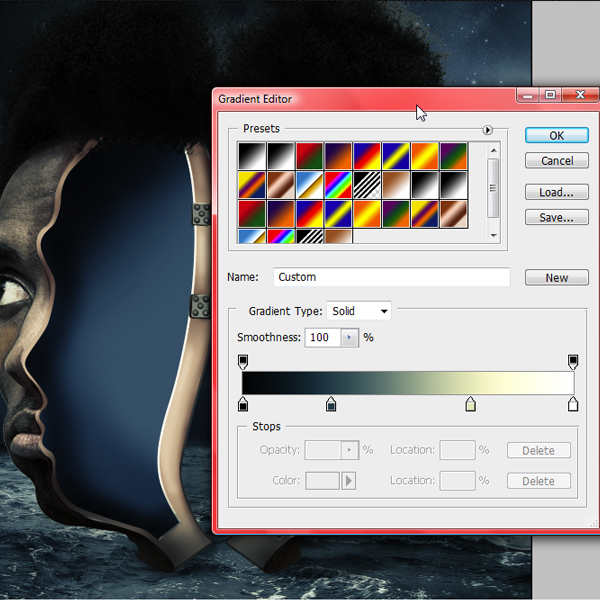
Task: Select the dark teal color stop
Action: [x=331, y=404]
